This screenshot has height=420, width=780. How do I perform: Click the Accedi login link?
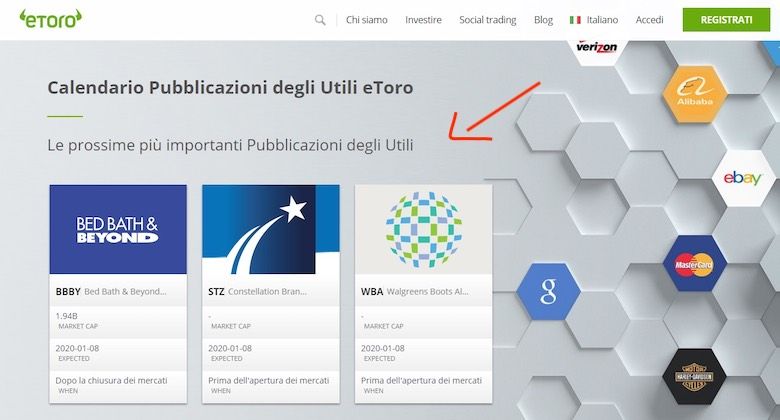click(649, 20)
